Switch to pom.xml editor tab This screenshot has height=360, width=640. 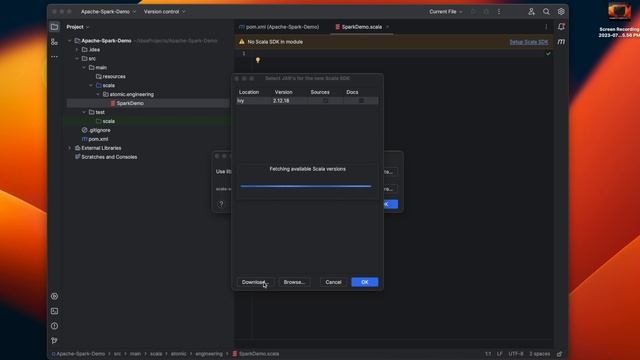pos(279,27)
